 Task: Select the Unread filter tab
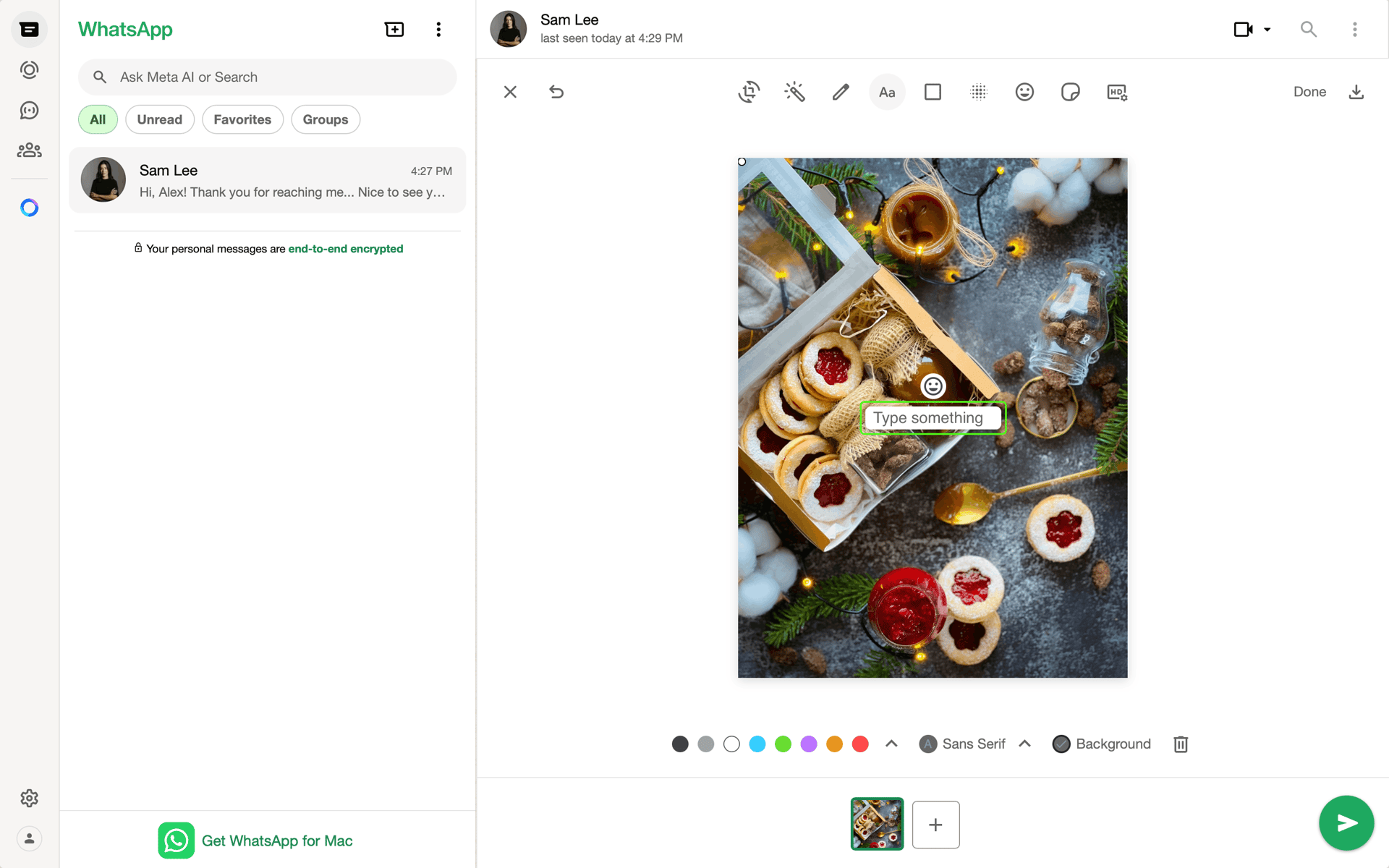[x=160, y=119]
